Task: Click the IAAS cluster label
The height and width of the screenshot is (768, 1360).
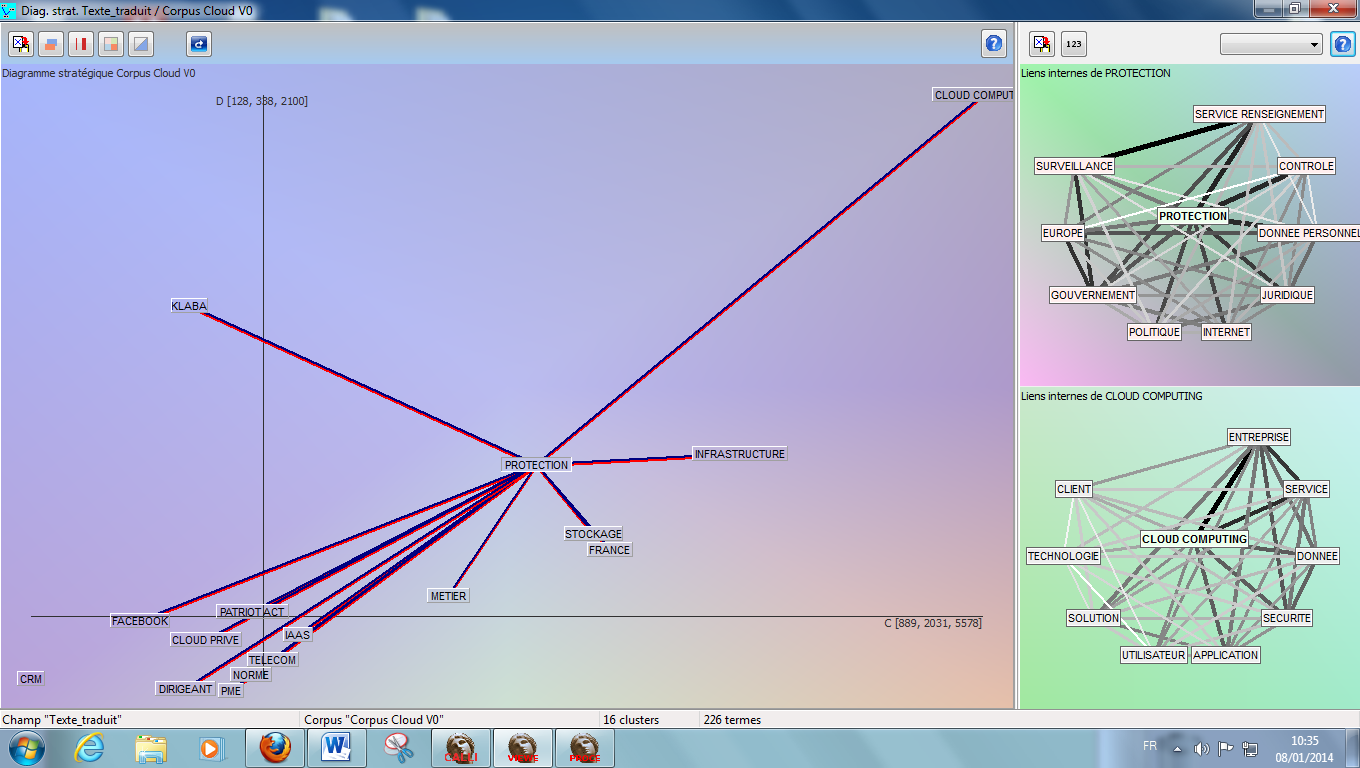Action: (297, 635)
